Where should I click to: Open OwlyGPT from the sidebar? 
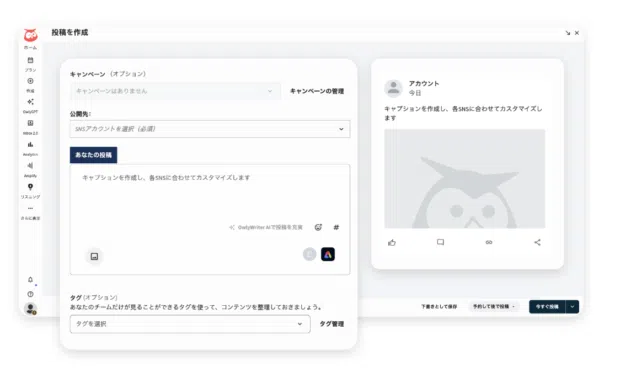pos(30,102)
